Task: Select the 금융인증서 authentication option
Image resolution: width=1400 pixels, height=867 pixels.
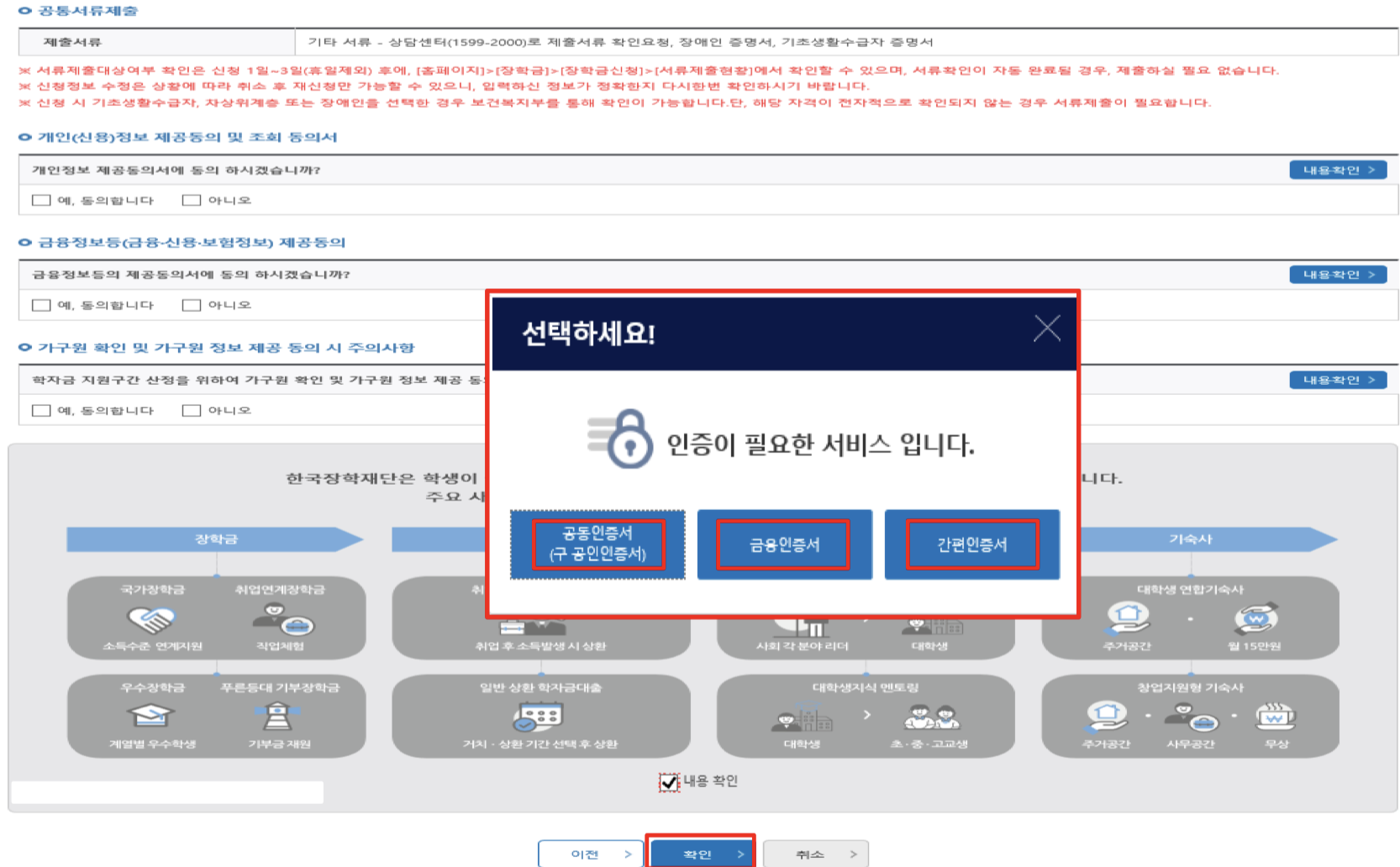Action: pyautogui.click(x=784, y=544)
